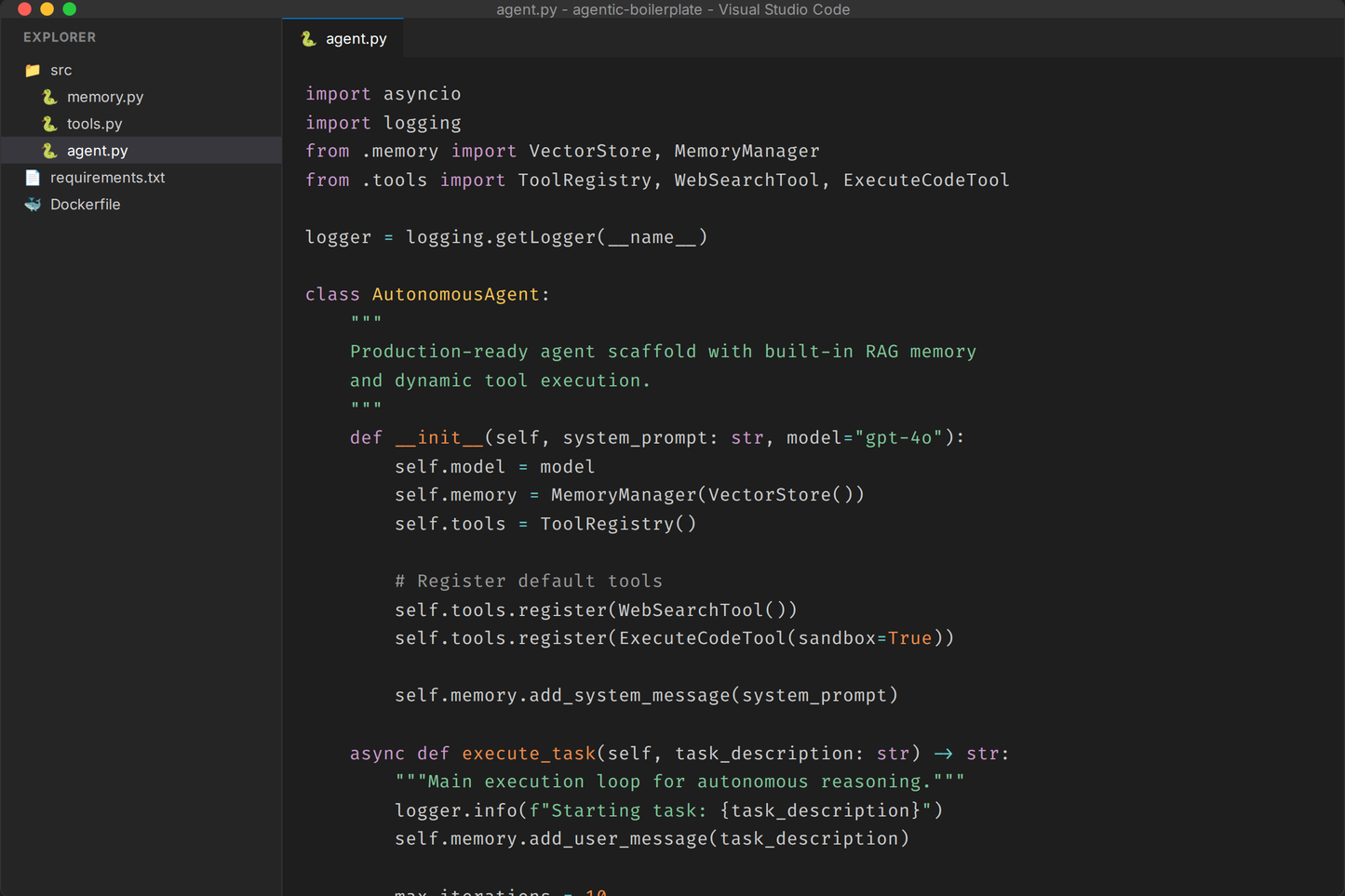The image size is (1345, 896).
Task: Place cursor on 'import logging' line
Action: pyautogui.click(x=383, y=123)
